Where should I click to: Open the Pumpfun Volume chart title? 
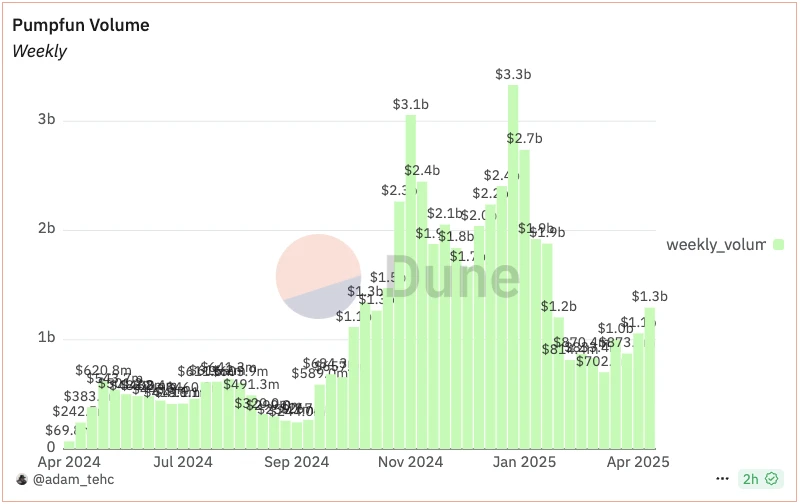(79, 27)
